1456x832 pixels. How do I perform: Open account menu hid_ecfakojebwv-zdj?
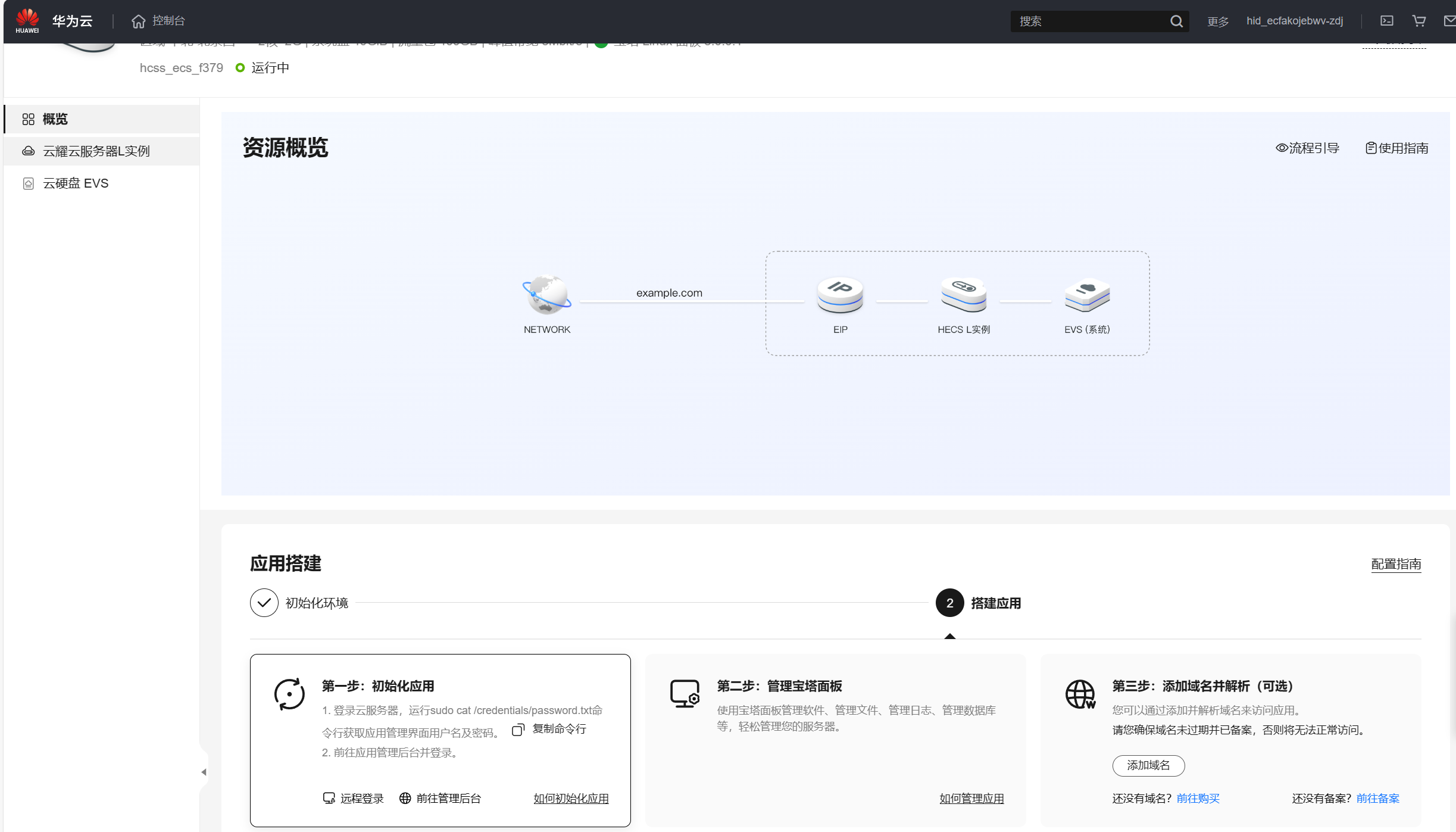pyautogui.click(x=1294, y=21)
